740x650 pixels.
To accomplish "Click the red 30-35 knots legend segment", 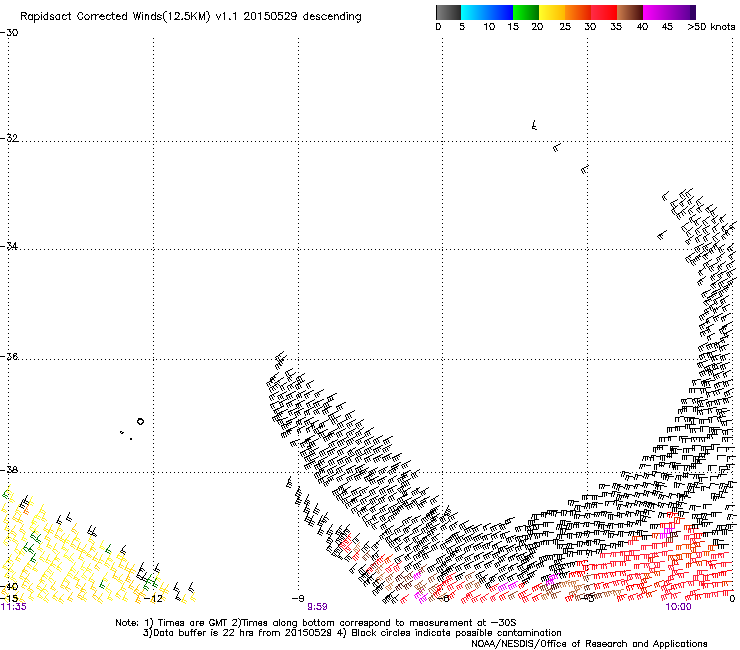I will pos(604,12).
